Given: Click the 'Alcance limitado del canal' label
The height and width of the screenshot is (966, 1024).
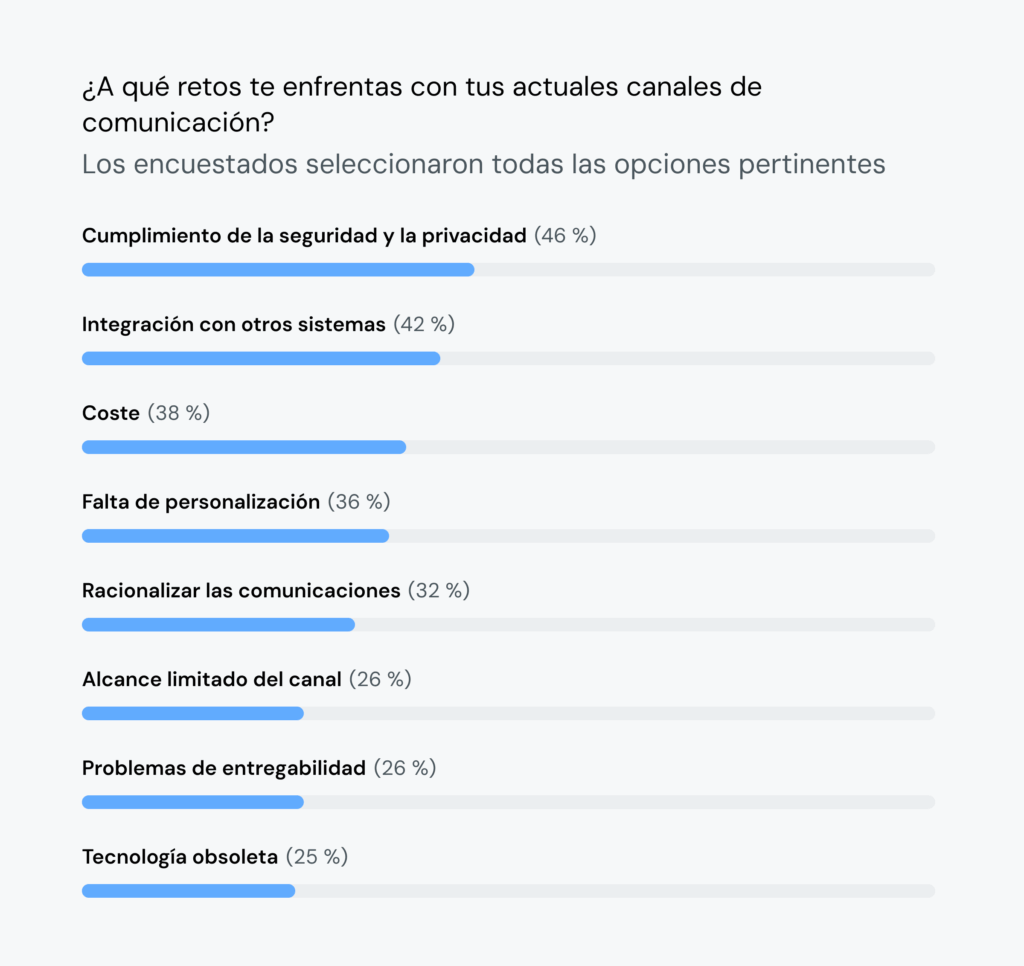Looking at the screenshot, I should 211,680.
